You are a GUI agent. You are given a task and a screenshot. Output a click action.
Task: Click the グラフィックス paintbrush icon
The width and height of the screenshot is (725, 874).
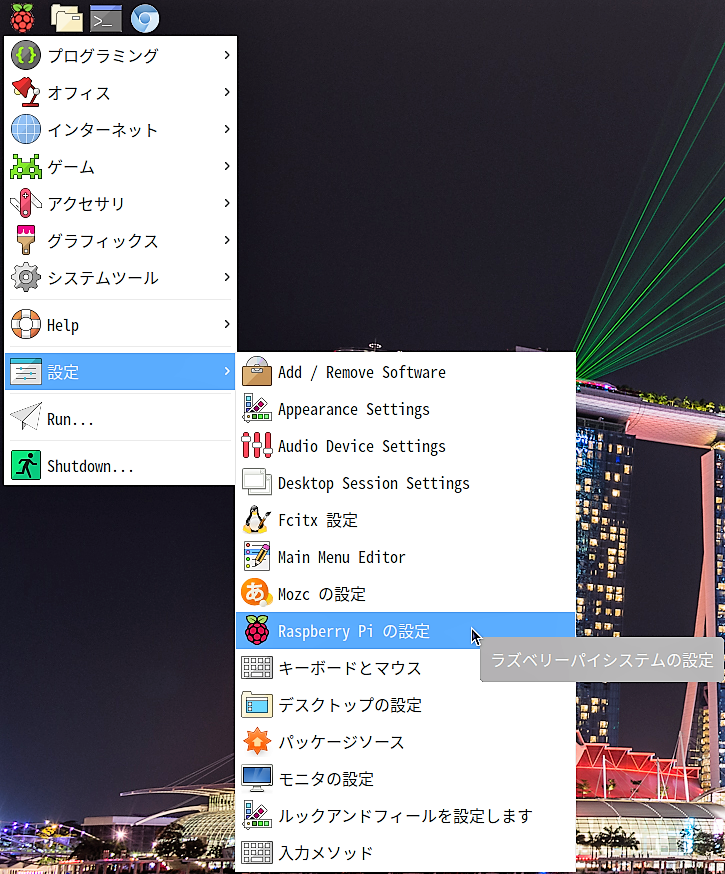[26, 240]
